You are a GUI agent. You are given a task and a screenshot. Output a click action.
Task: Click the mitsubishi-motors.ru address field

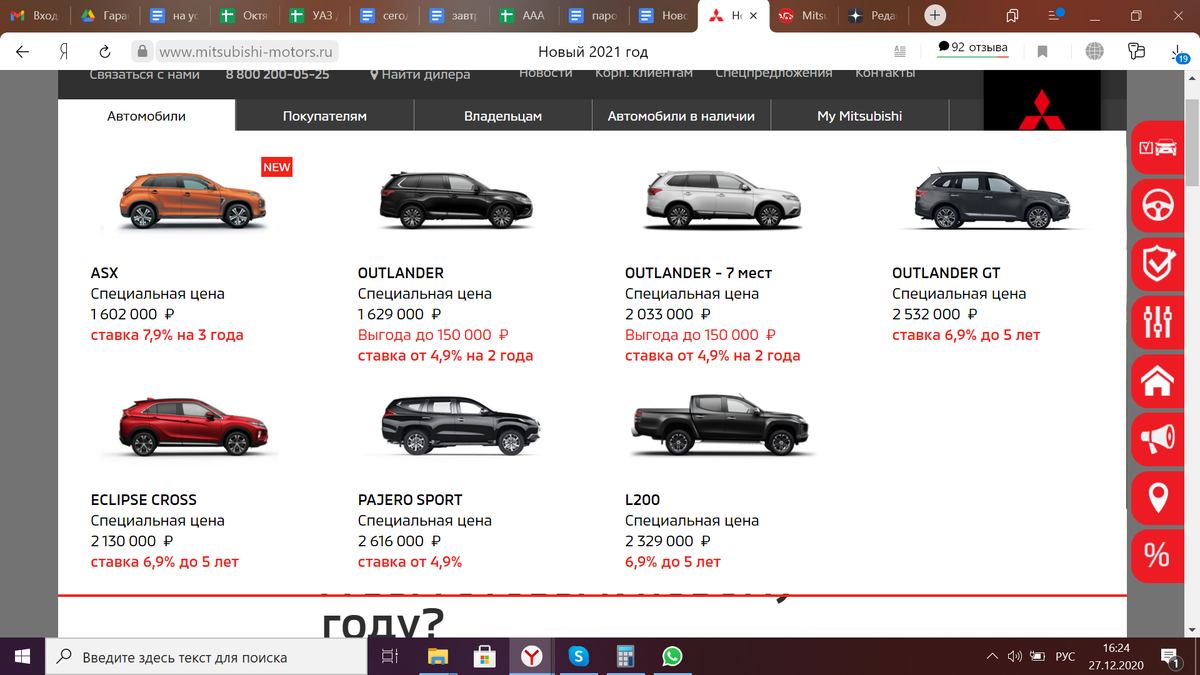coord(247,52)
